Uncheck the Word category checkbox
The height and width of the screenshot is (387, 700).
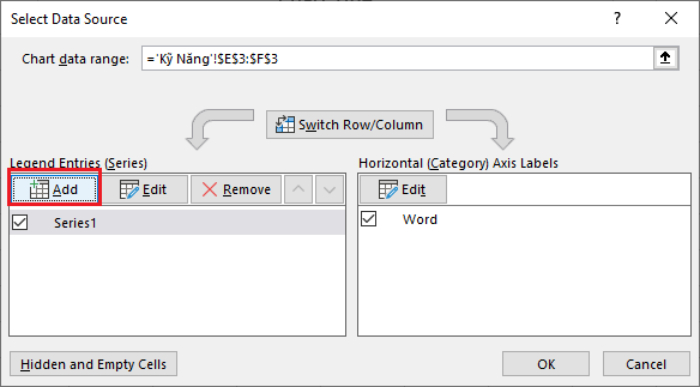click(369, 219)
